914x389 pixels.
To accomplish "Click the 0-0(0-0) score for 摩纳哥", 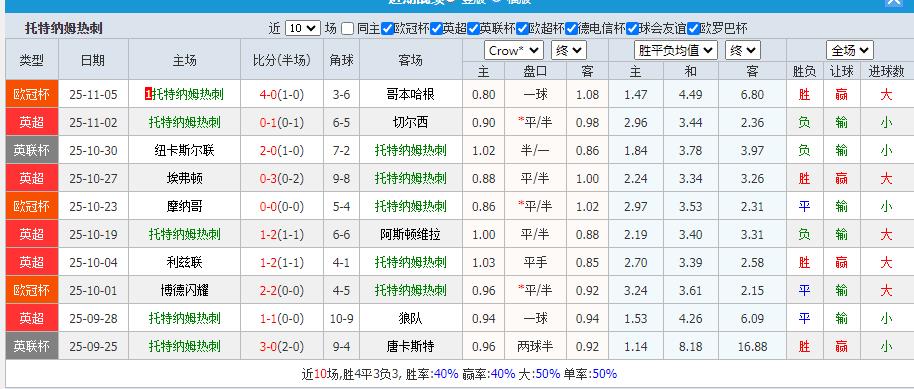I will [x=282, y=206].
